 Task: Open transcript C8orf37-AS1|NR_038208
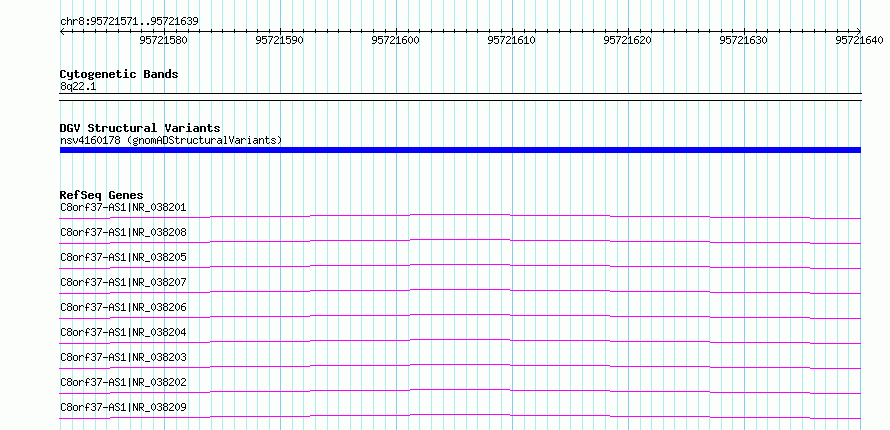(123, 233)
